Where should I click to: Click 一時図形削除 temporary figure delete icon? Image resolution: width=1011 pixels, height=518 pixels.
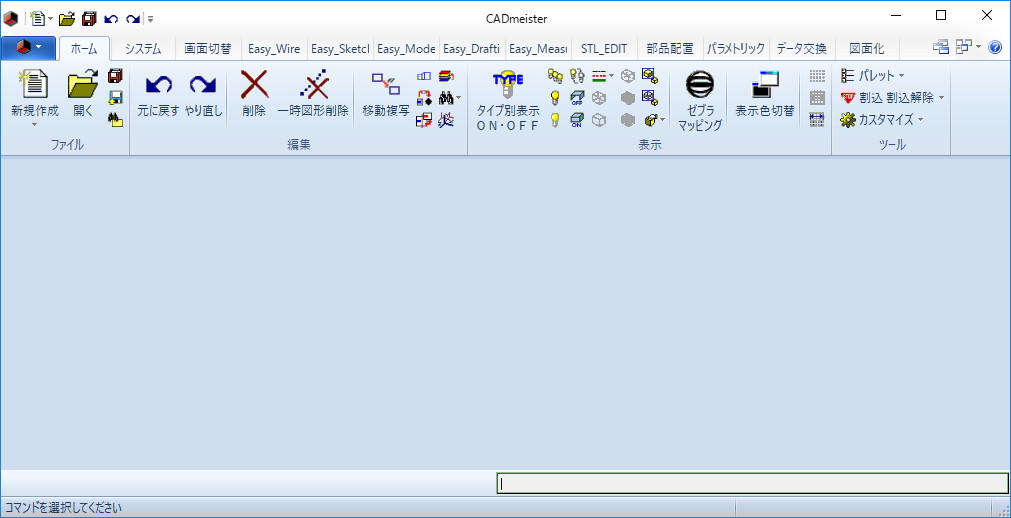pos(314,84)
